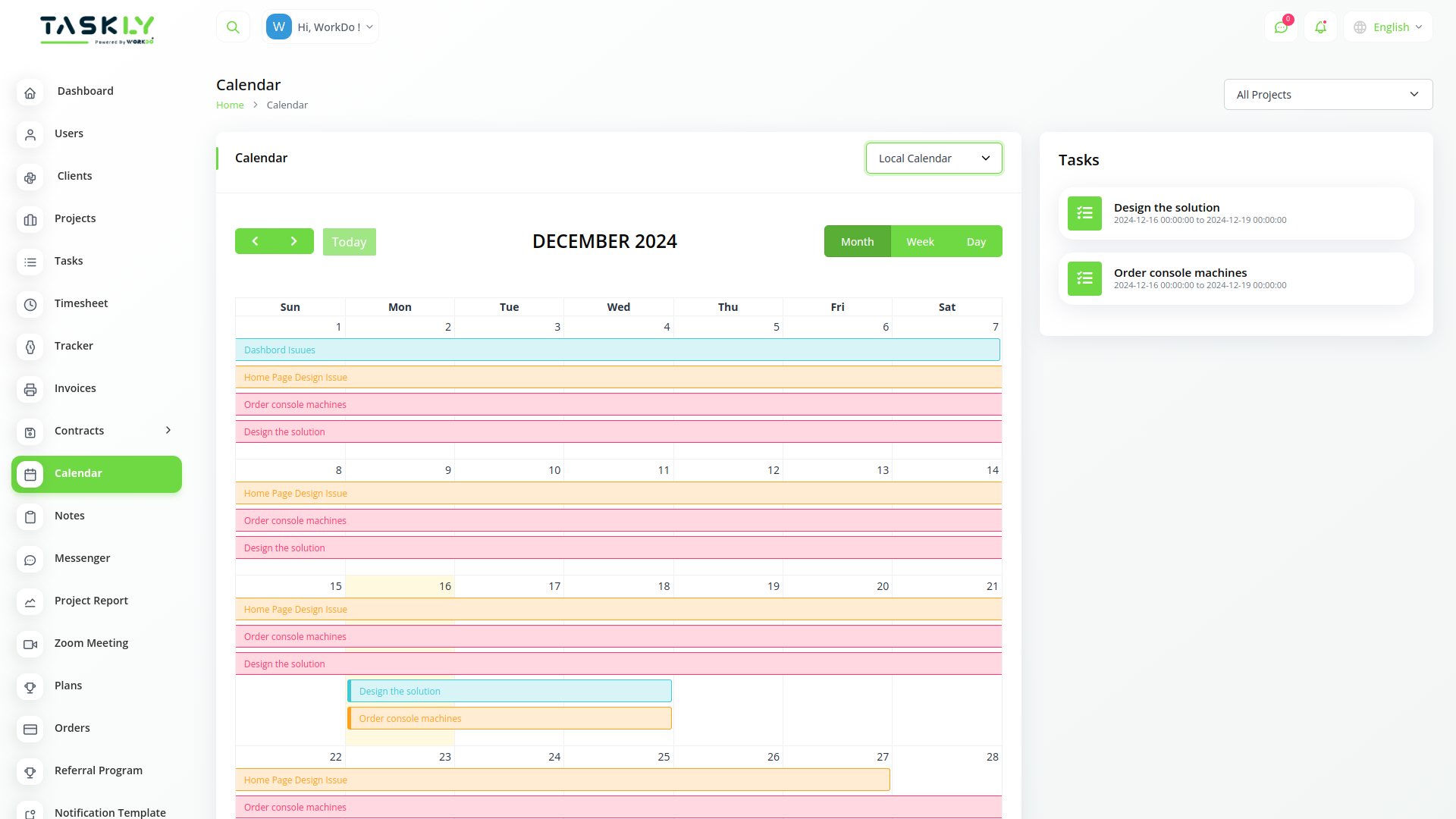Viewport: 1456px width, 819px height.
Task: Go to next month arrow
Action: (294, 241)
